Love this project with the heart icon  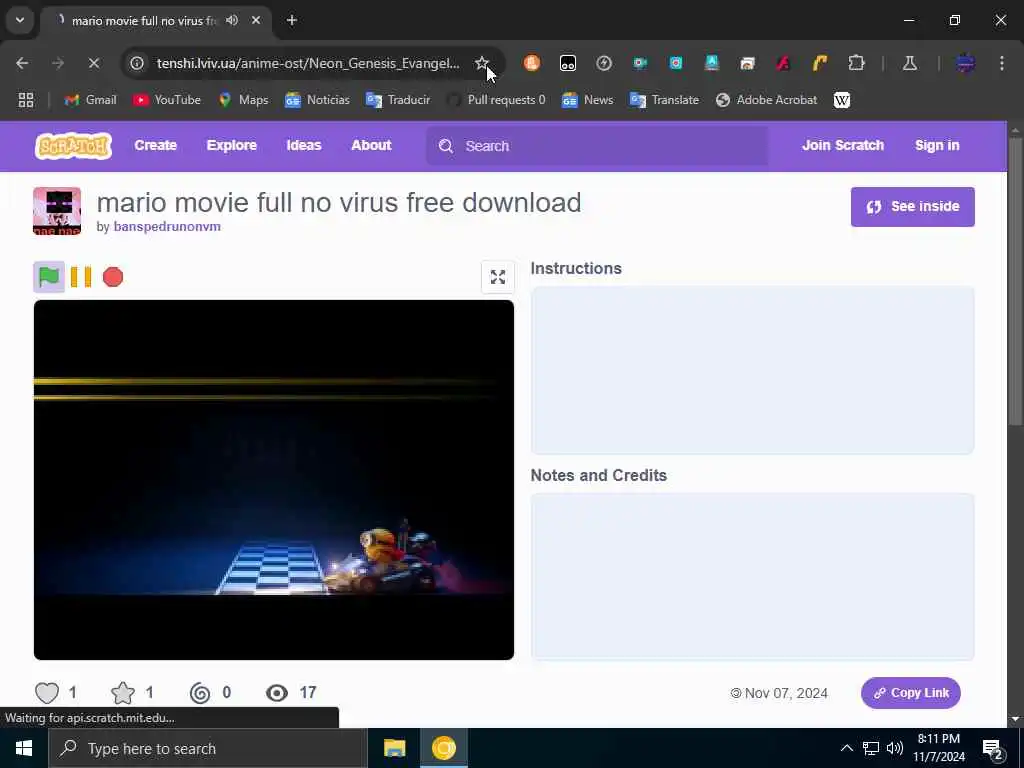[47, 693]
